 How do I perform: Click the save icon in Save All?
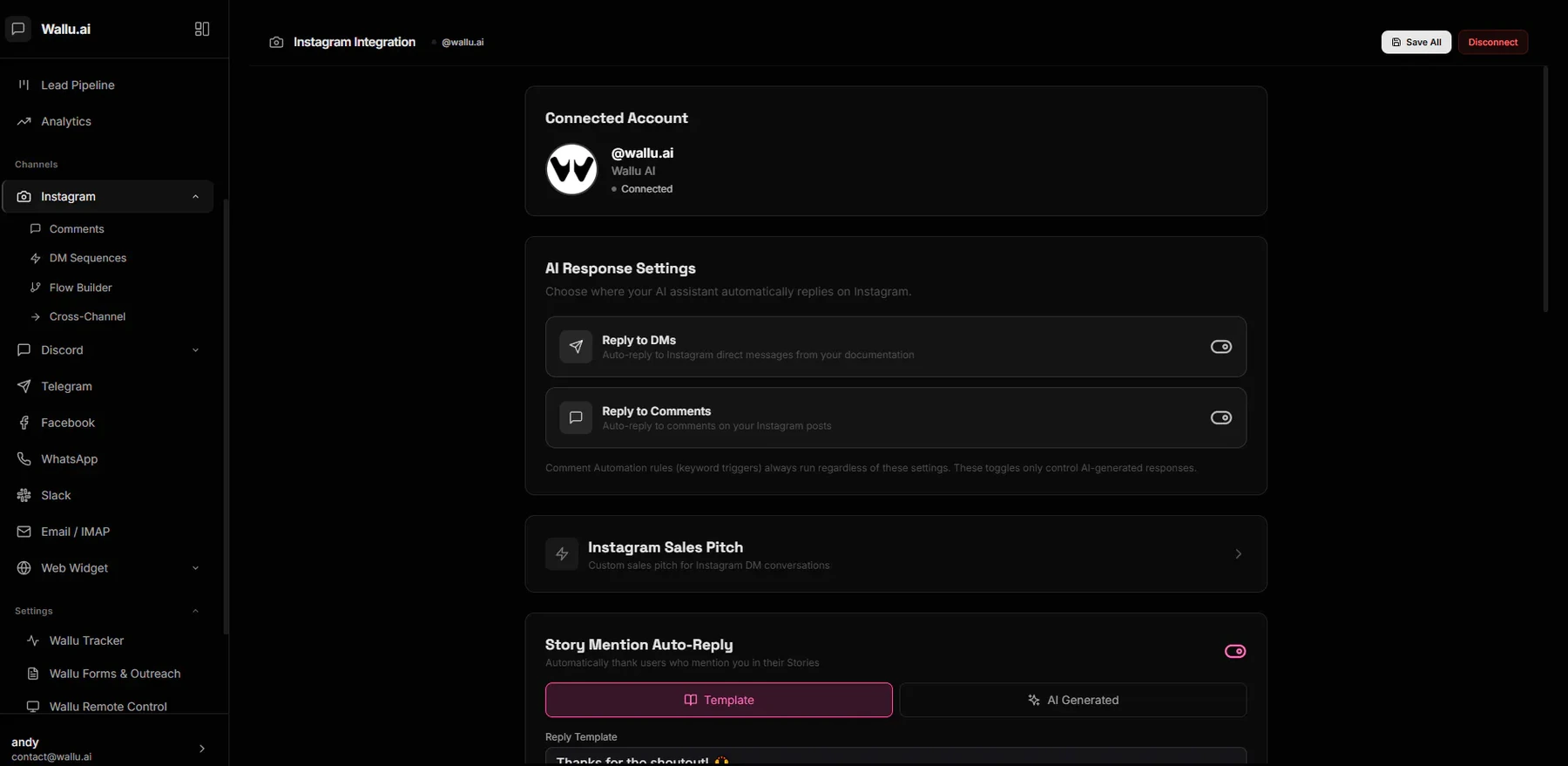(x=1396, y=42)
